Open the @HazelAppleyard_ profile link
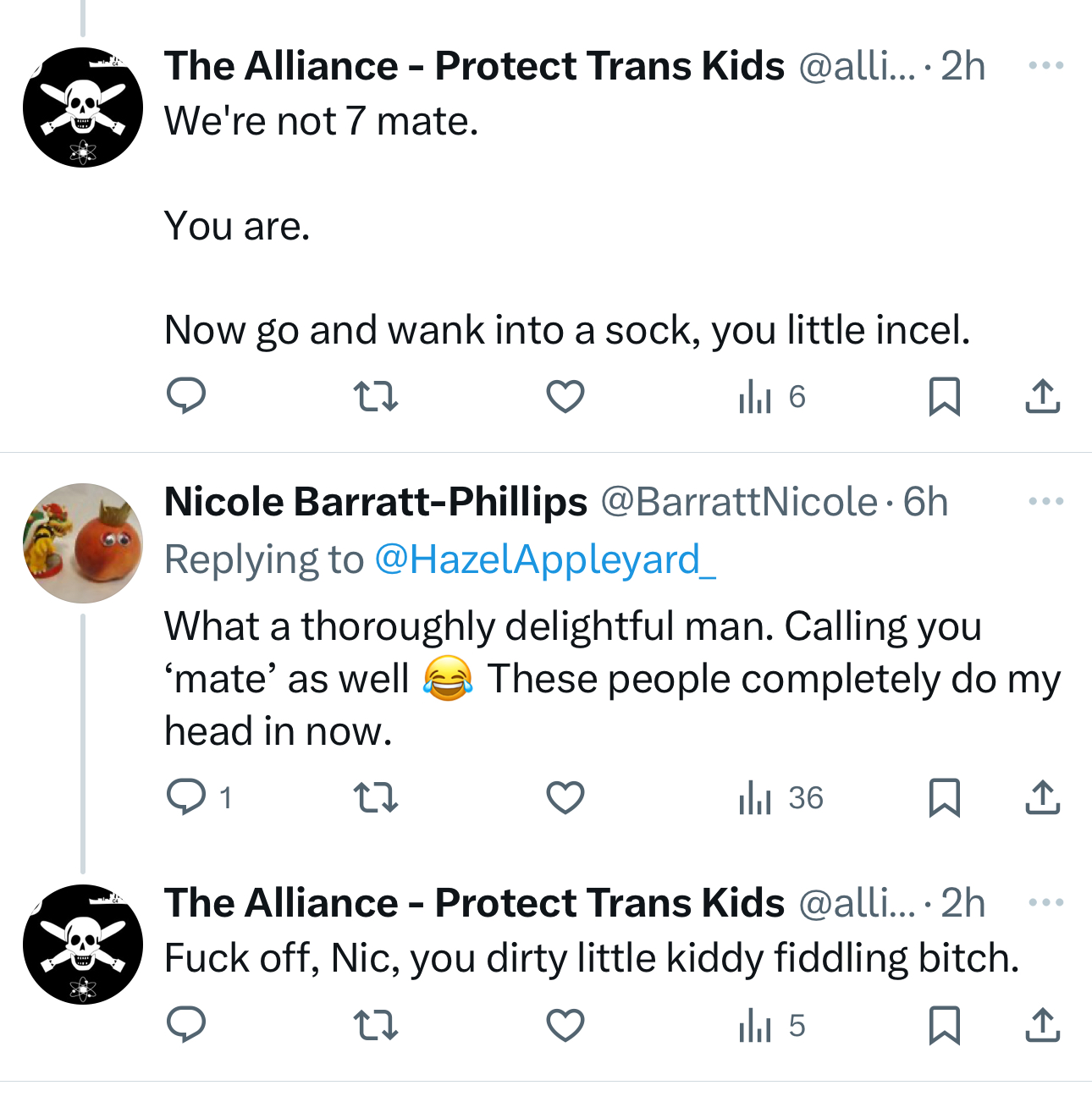The width and height of the screenshot is (1092, 1102). [545, 560]
